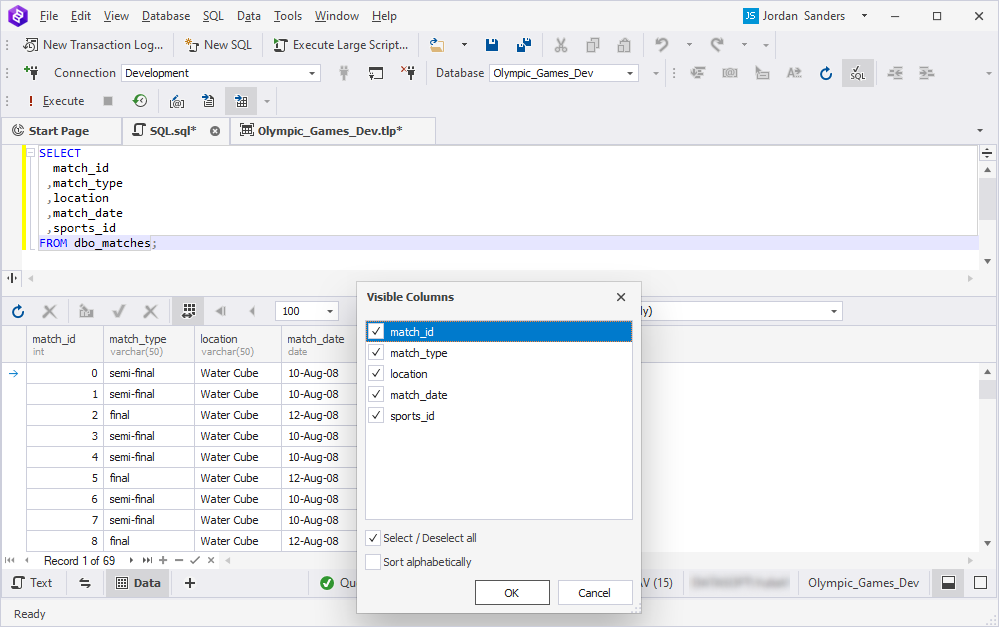Click the Stop execution square icon

tap(108, 101)
